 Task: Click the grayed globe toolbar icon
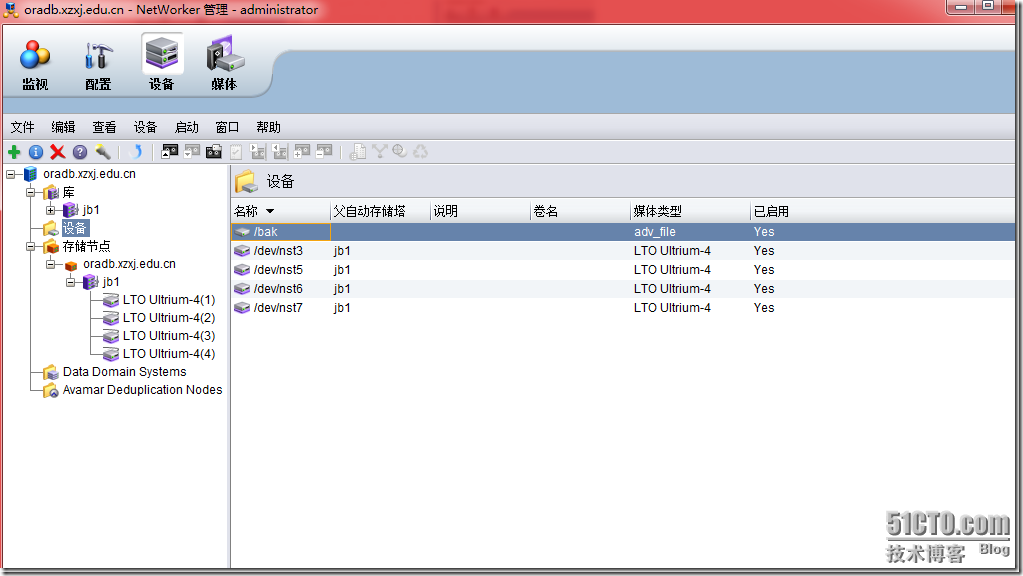click(400, 151)
